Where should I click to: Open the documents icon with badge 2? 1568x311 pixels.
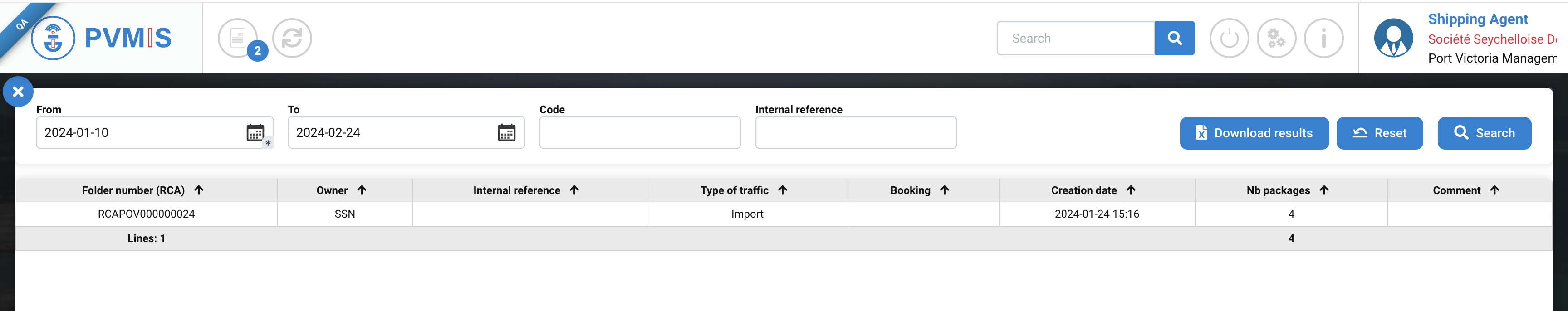coord(238,39)
